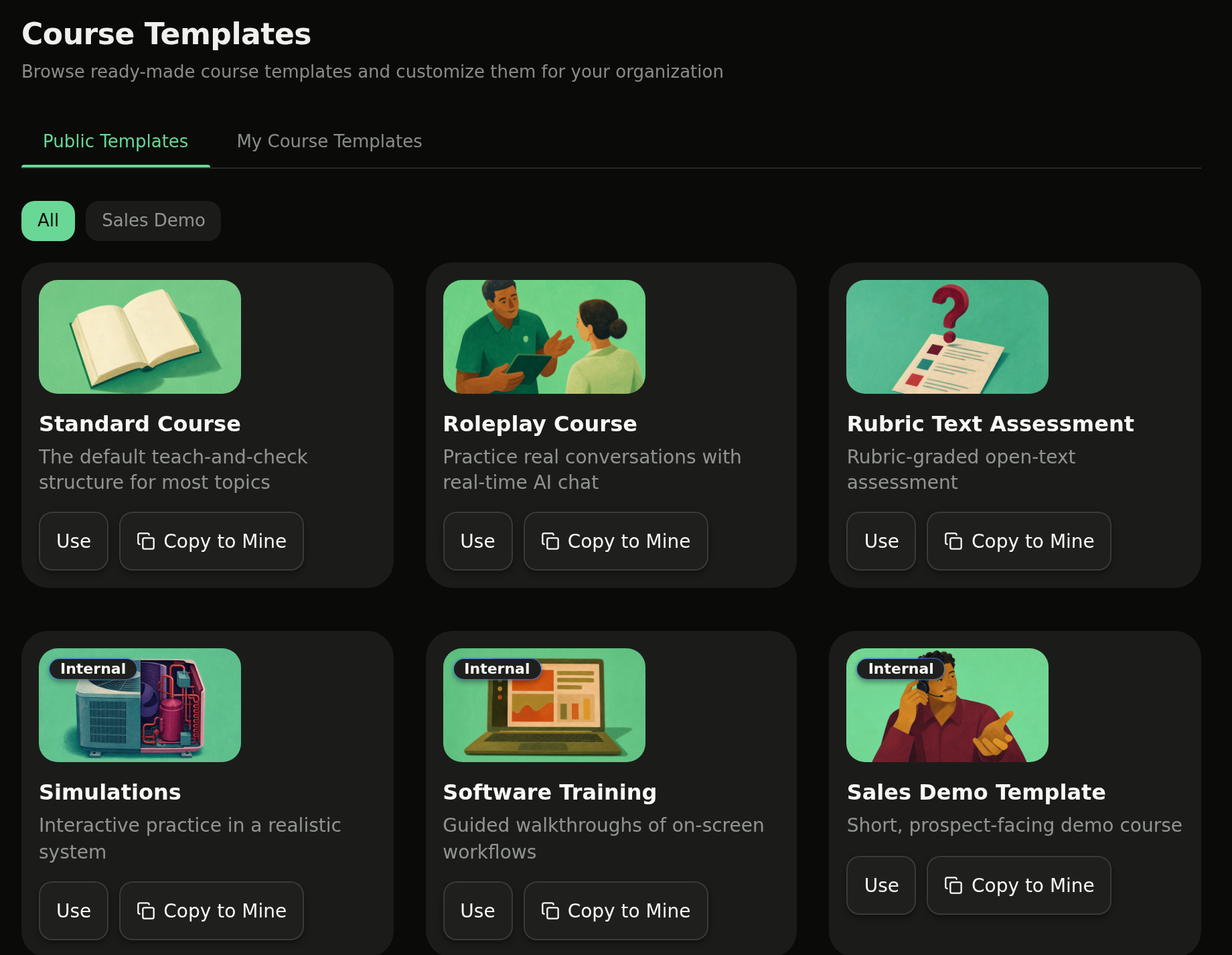Click the Internal badge on Sales Demo Template

tap(901, 669)
